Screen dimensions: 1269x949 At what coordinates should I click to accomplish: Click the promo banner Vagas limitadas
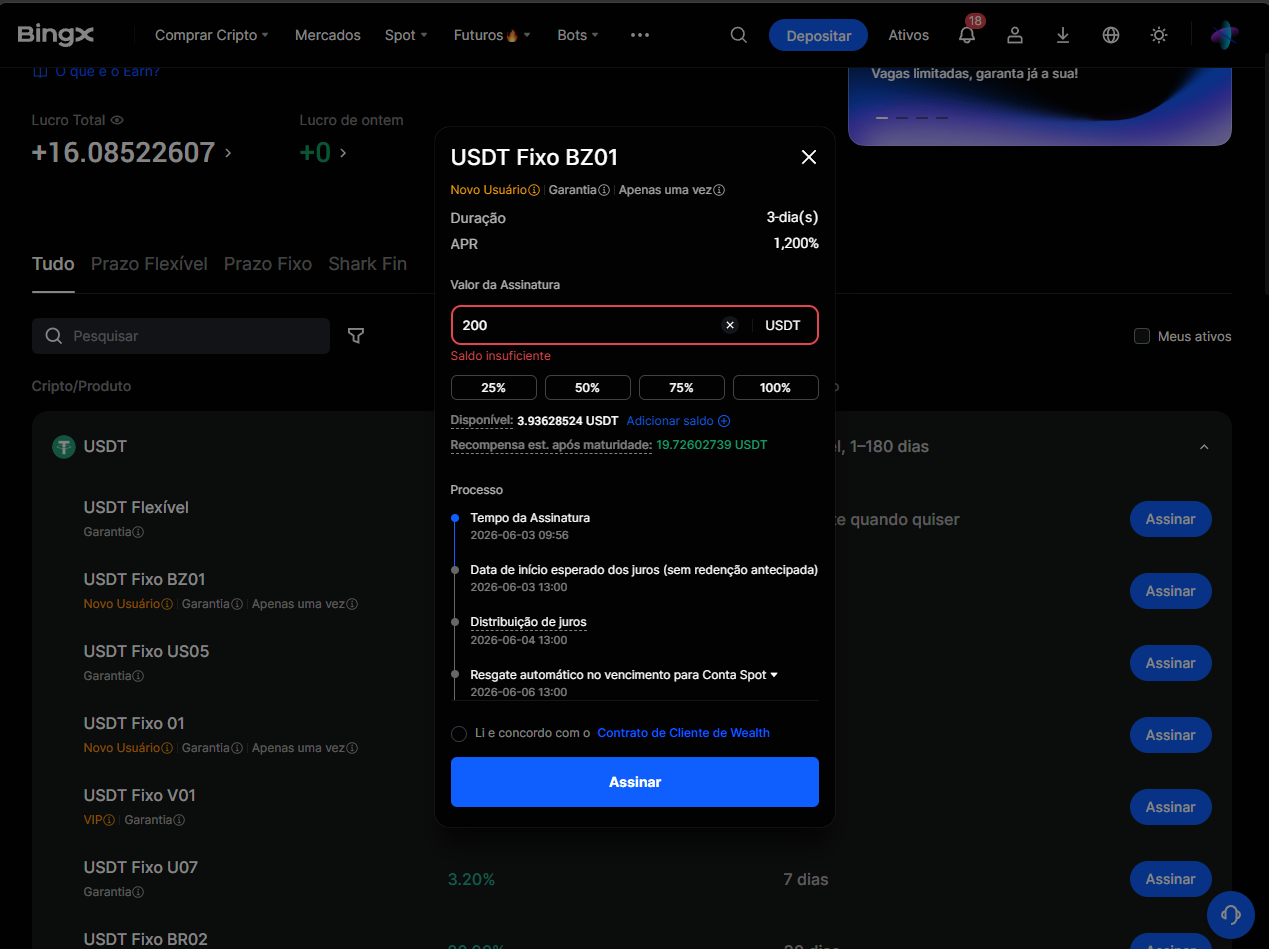tap(1040, 106)
